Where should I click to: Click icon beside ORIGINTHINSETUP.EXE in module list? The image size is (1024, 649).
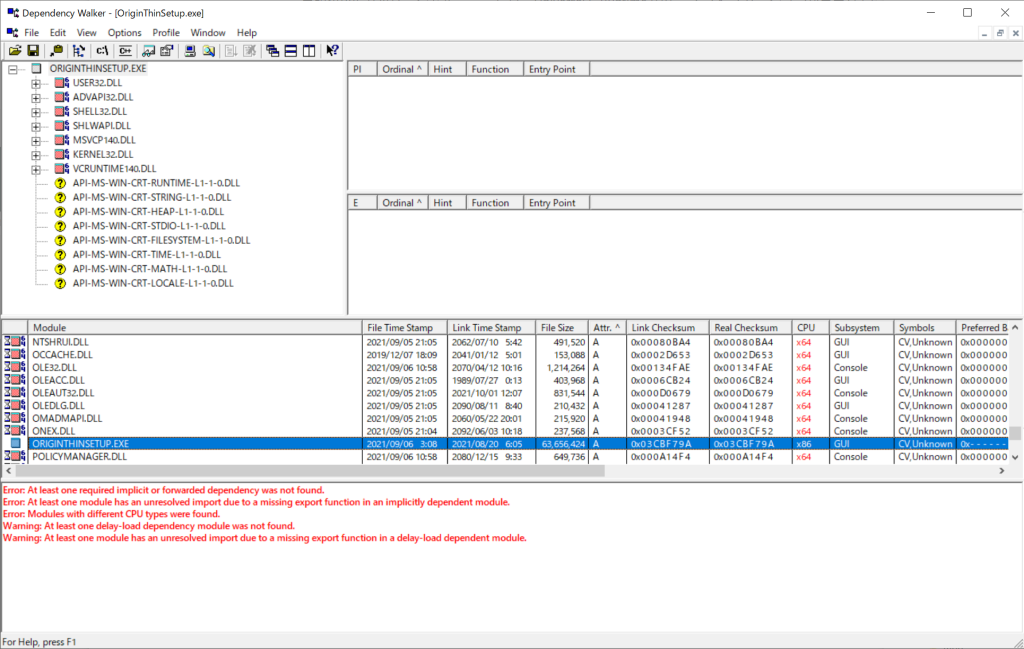(16, 444)
